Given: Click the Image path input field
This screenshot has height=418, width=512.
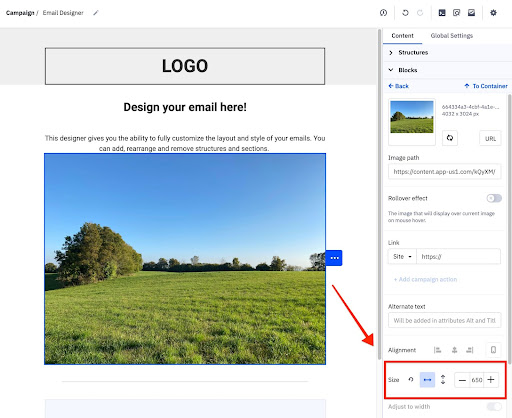Looking at the screenshot, I should [x=444, y=172].
